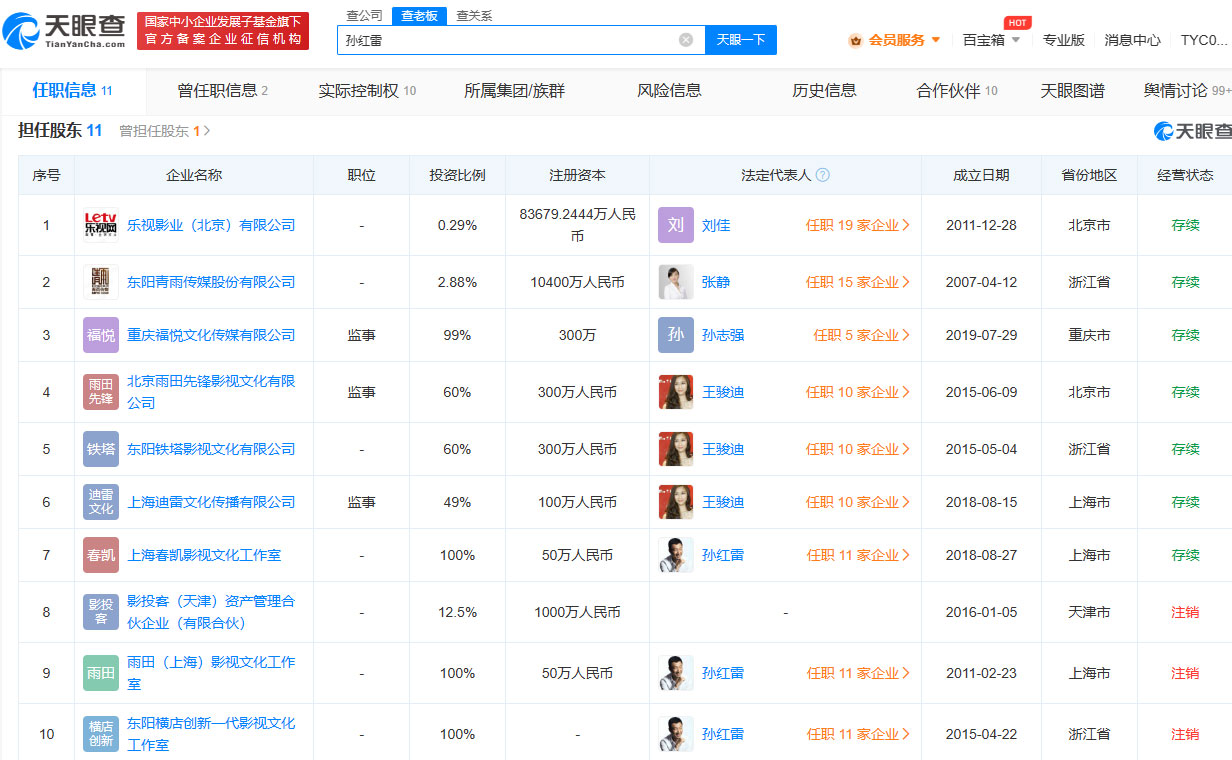Click the search input containing 孙红雷
The image size is (1232, 760).
(505, 40)
